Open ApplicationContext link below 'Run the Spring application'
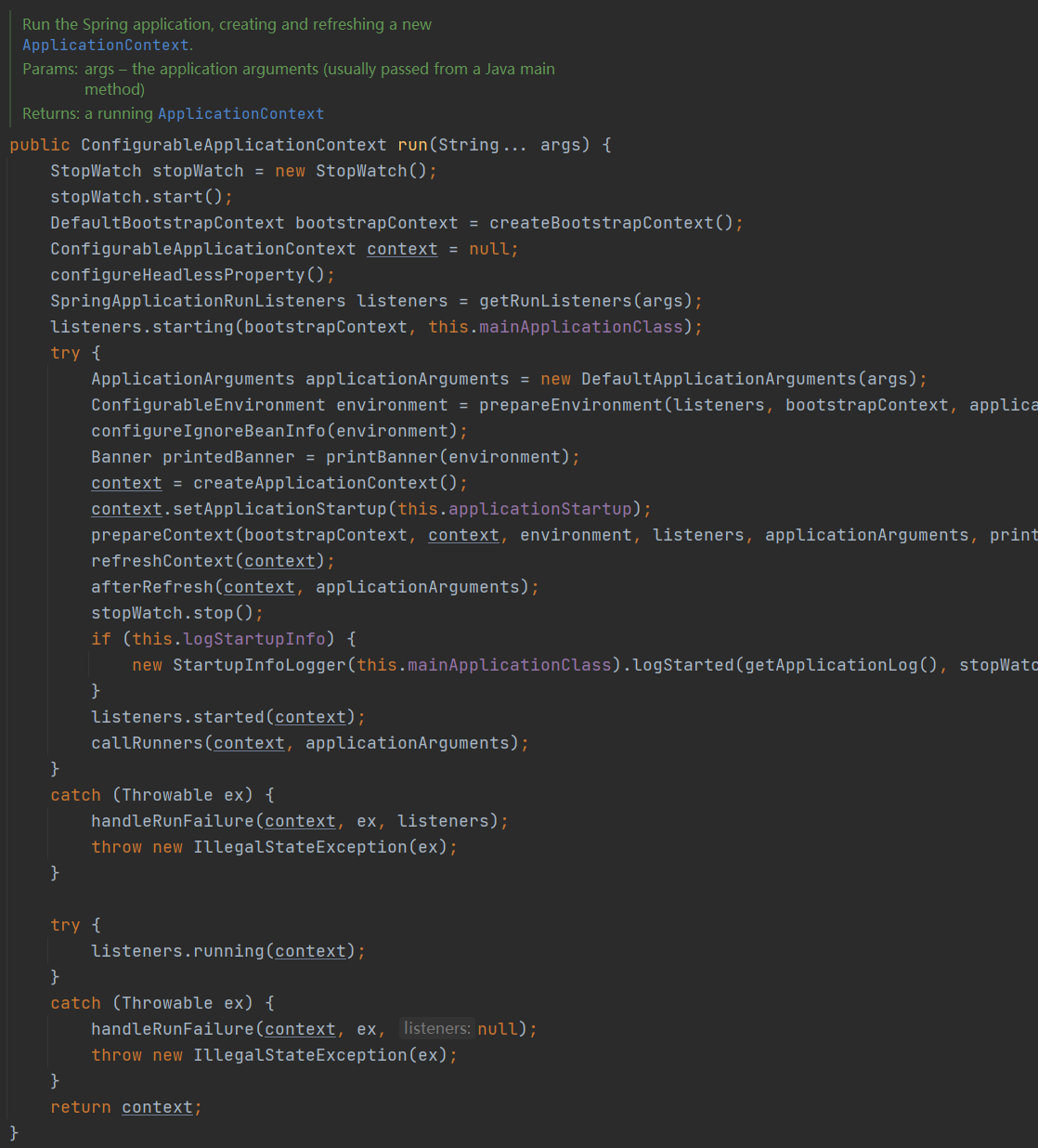Viewport: 1038px width, 1148px height. (x=106, y=45)
